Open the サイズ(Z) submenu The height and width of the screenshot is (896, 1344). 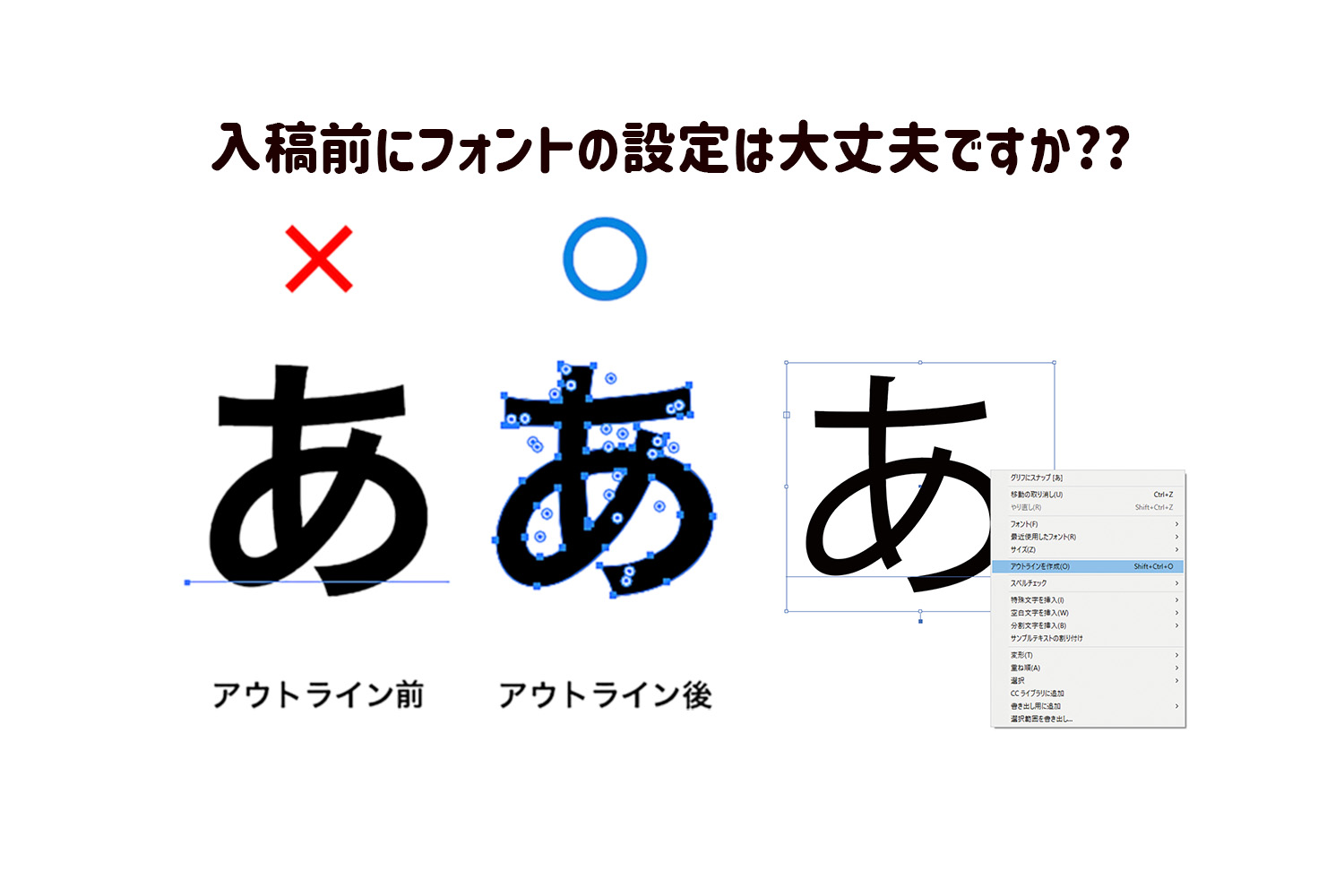click(1088, 549)
